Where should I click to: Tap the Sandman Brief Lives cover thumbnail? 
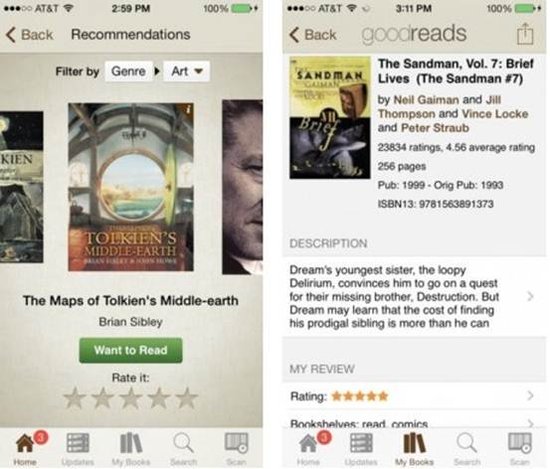(x=330, y=118)
